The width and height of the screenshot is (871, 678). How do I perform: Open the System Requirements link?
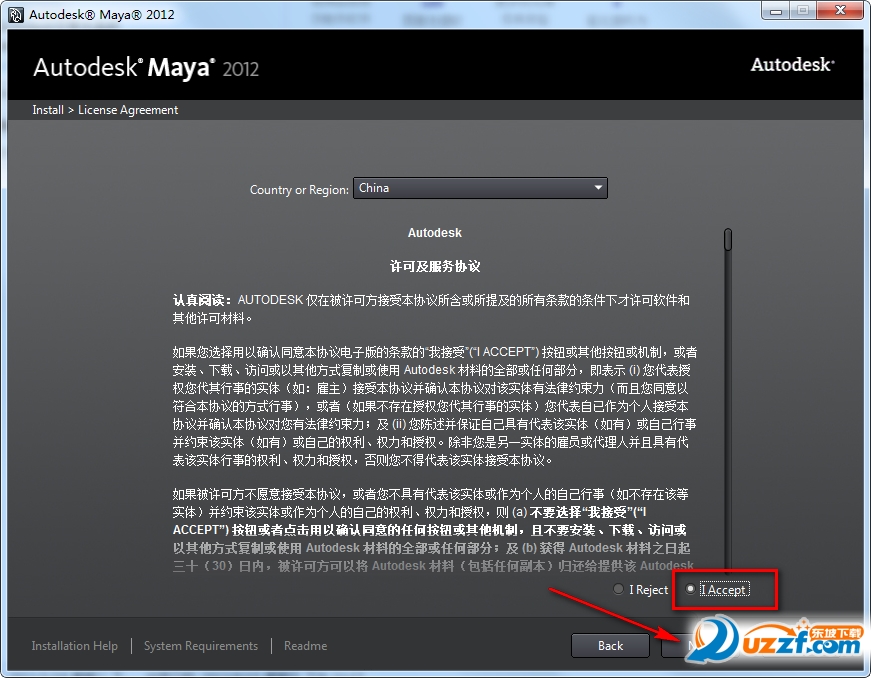tap(201, 646)
